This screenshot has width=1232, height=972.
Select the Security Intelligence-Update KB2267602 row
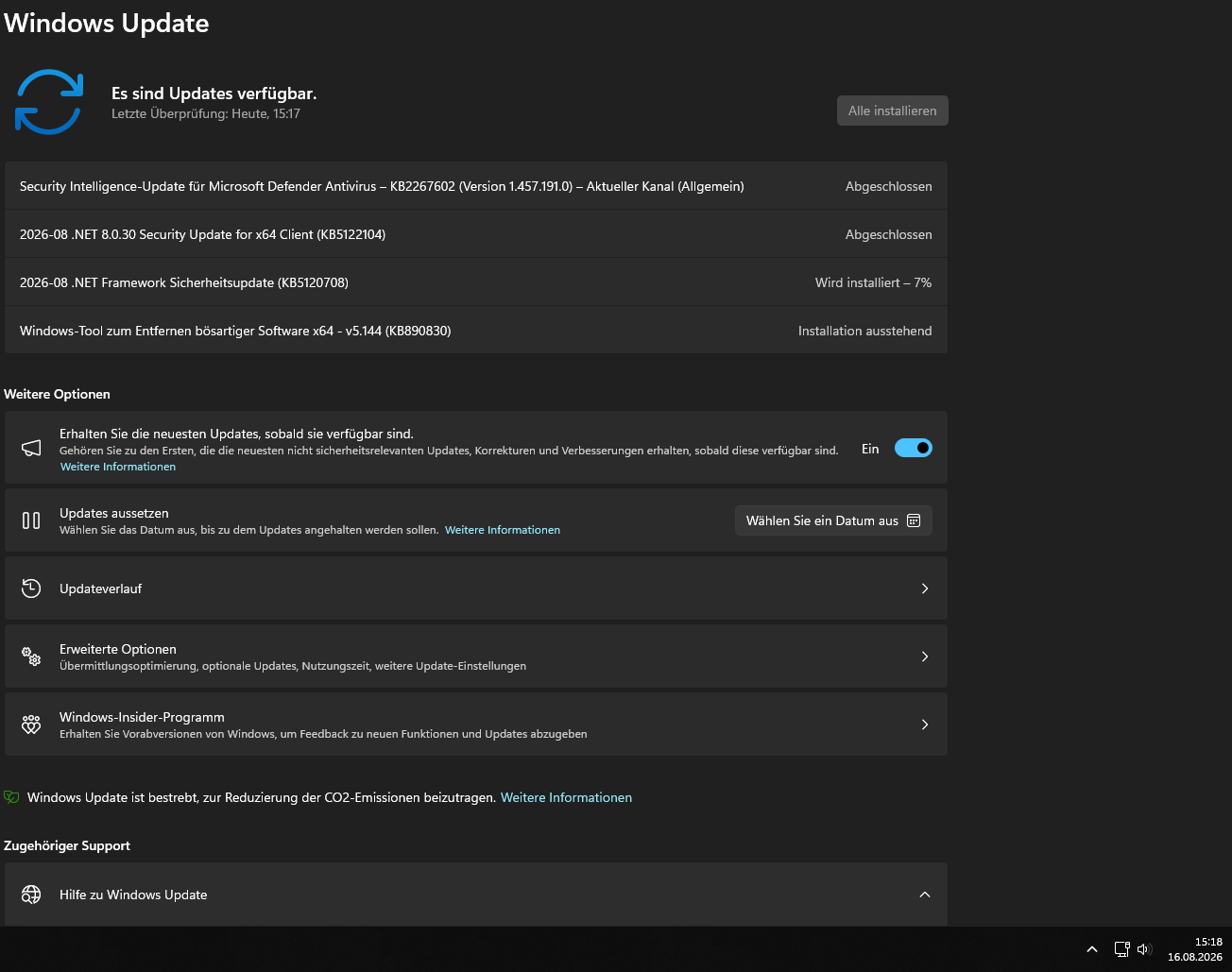coord(476,186)
